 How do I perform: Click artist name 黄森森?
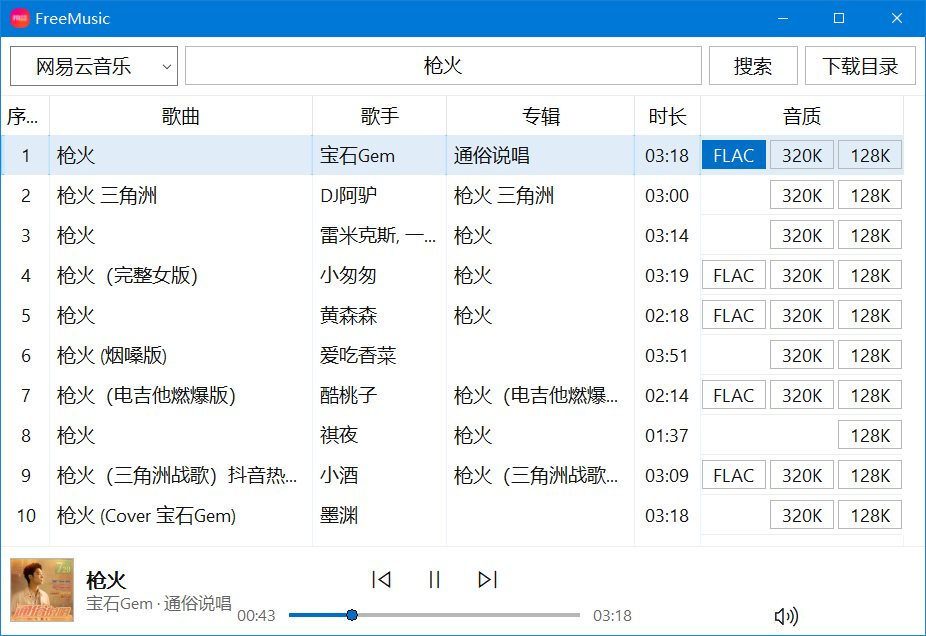point(348,315)
